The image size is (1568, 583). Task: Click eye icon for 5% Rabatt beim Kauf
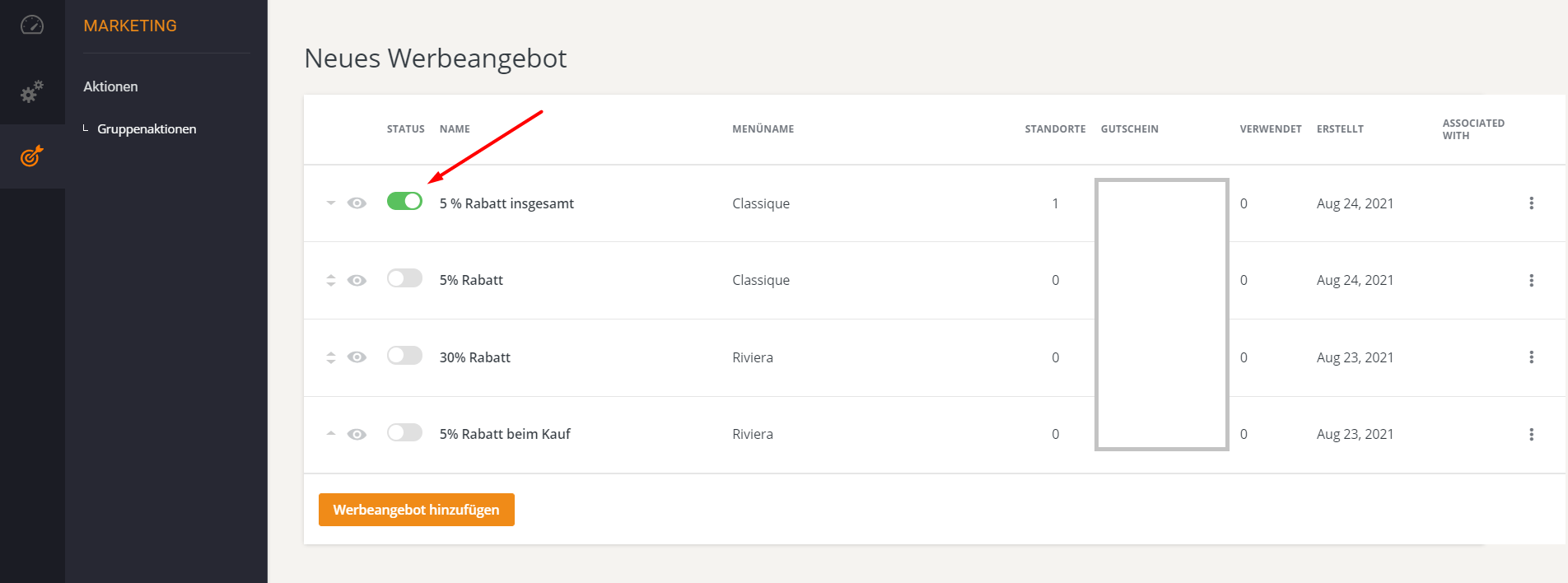click(x=357, y=435)
